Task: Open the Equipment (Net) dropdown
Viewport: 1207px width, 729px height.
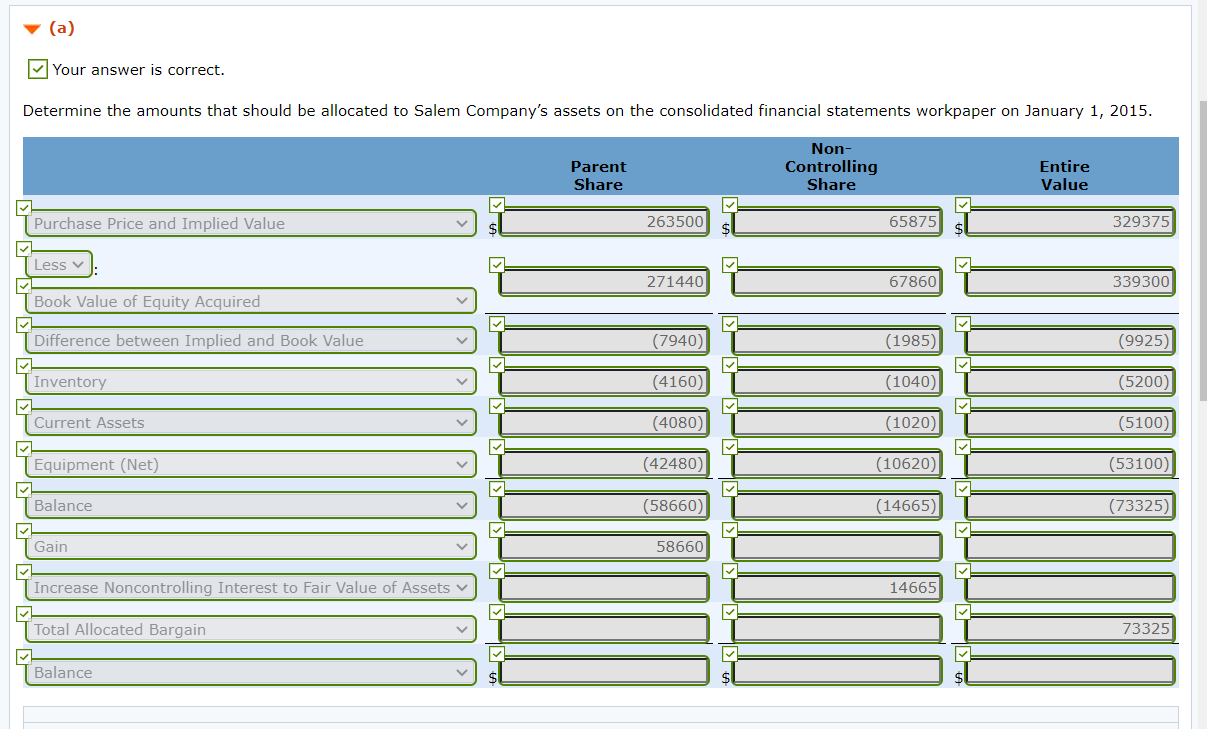Action: click(252, 464)
